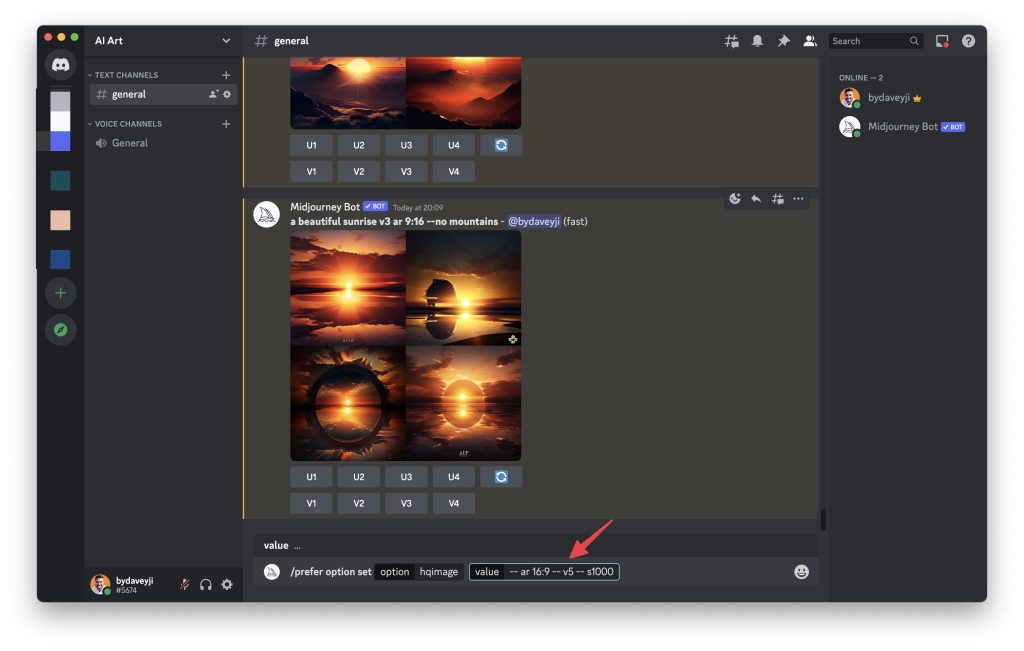Screen dimensions: 1024x651
Task: Select the general text channel
Action: tap(163, 94)
